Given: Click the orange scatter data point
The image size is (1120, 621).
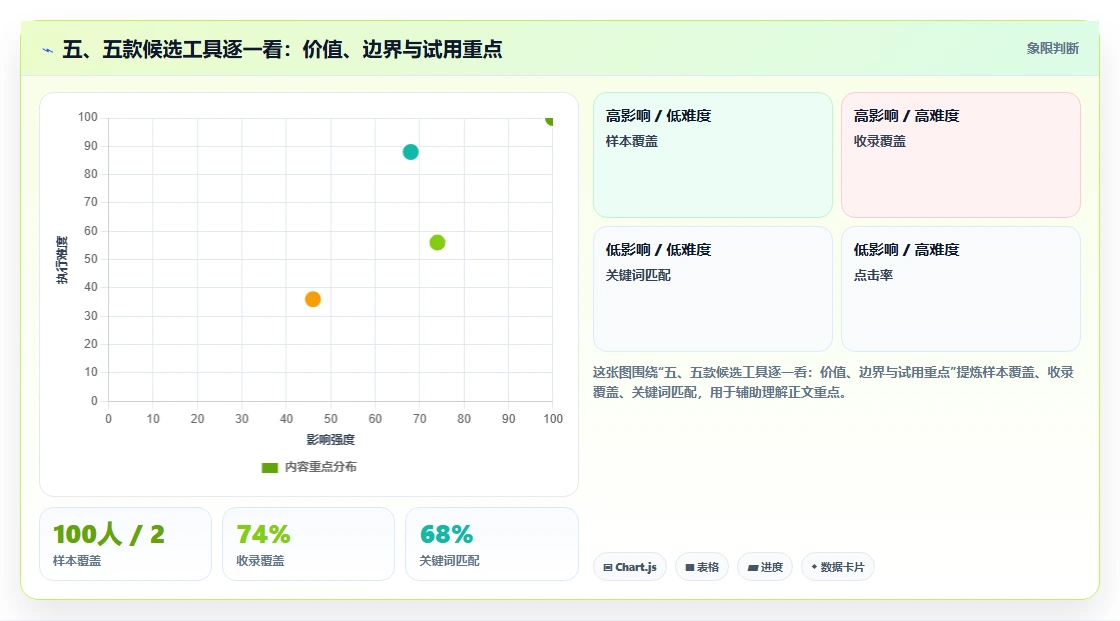Looking at the screenshot, I should (313, 299).
